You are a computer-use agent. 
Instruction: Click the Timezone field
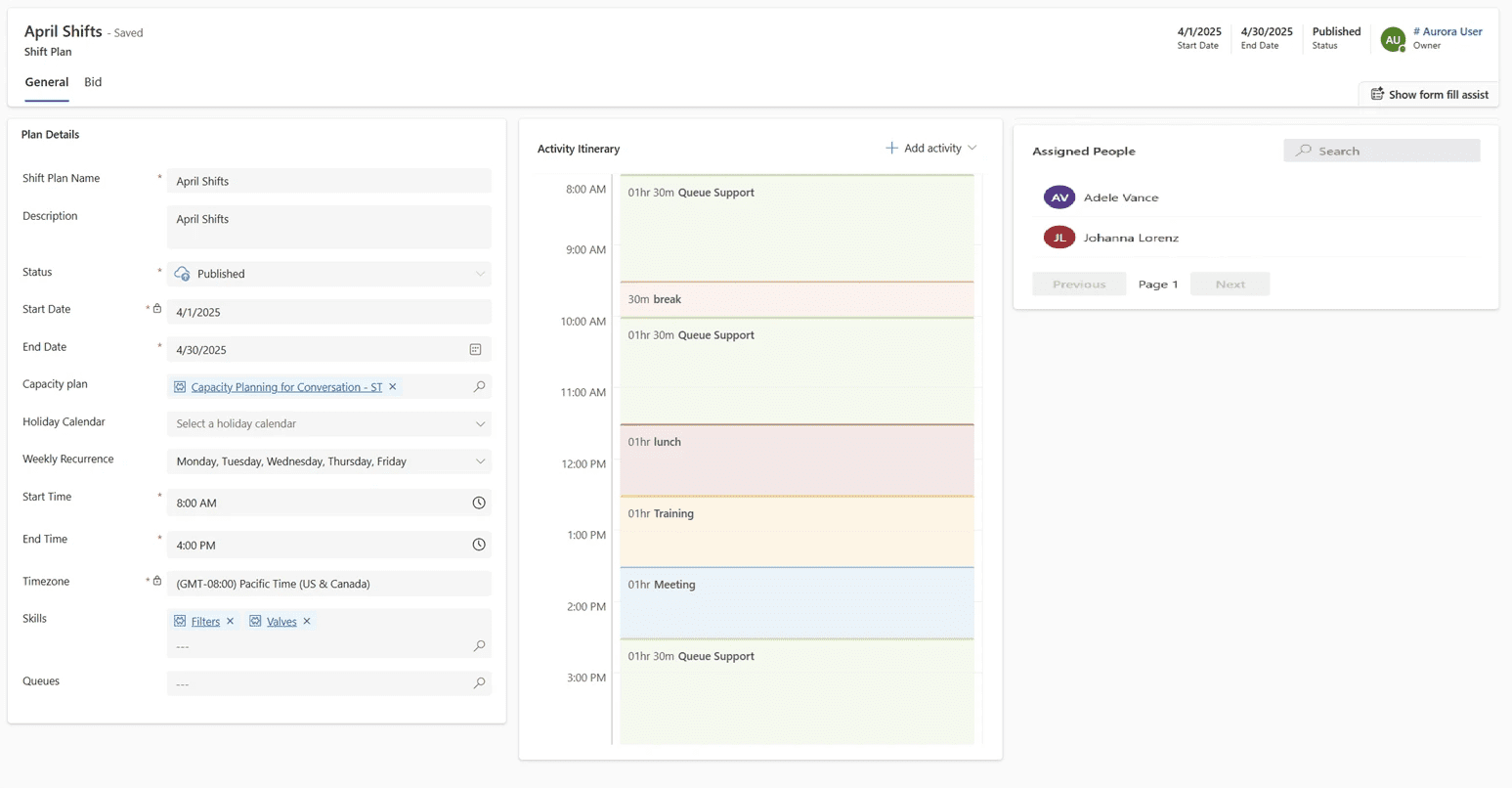click(x=329, y=584)
